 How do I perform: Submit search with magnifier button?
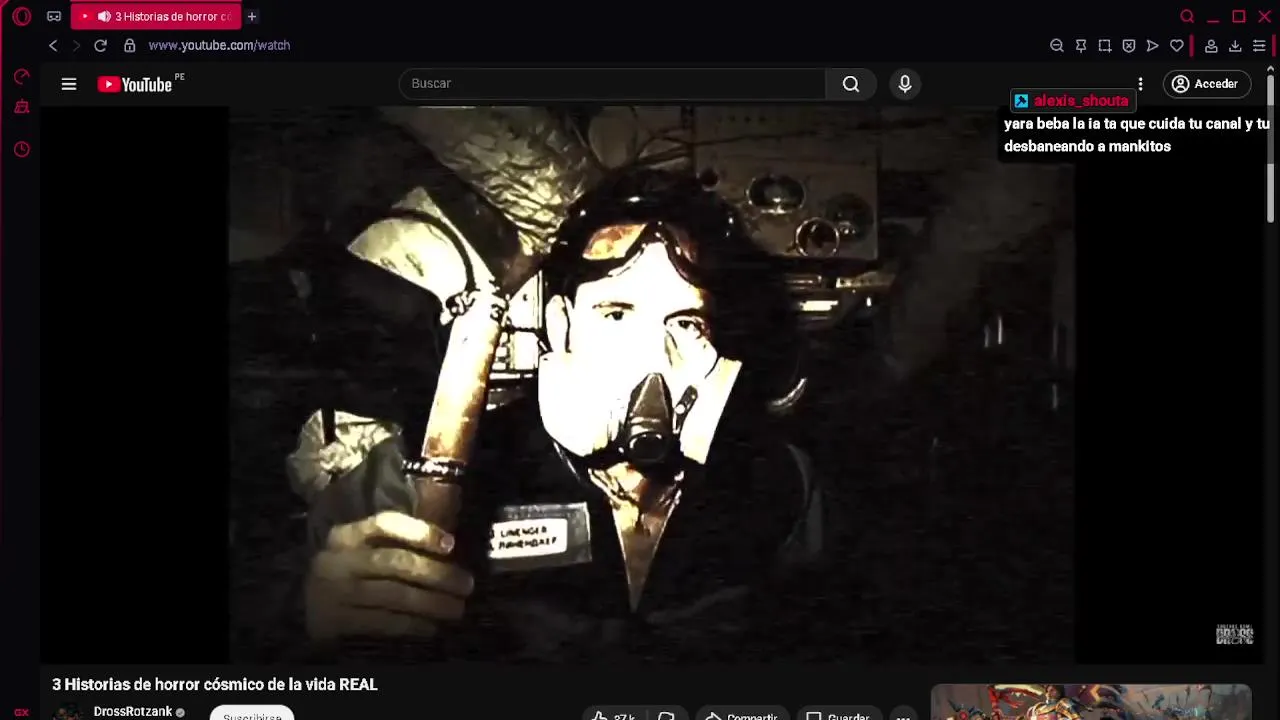pos(851,84)
